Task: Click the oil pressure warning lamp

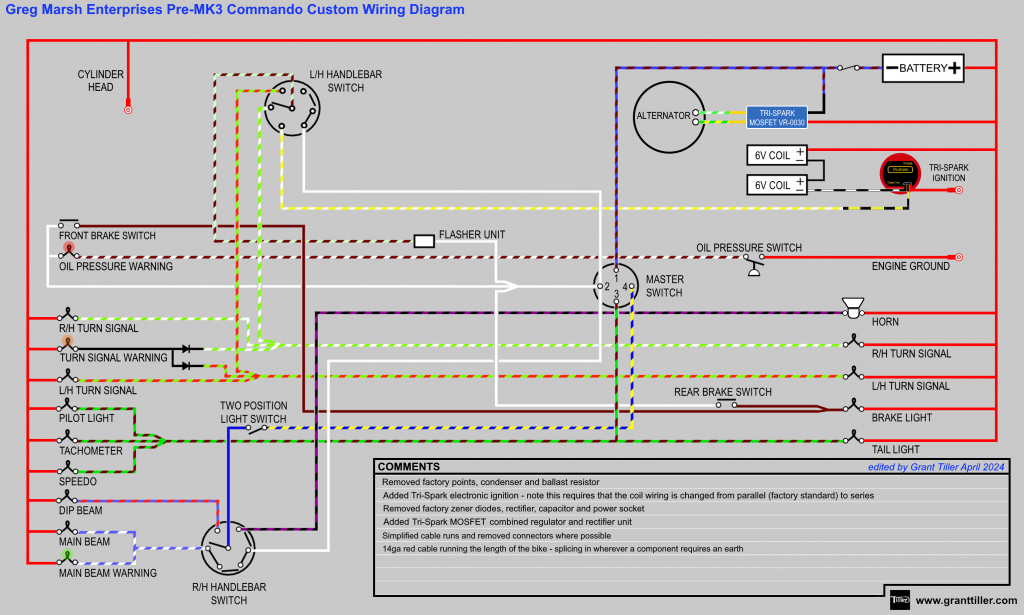Action: tap(68, 248)
